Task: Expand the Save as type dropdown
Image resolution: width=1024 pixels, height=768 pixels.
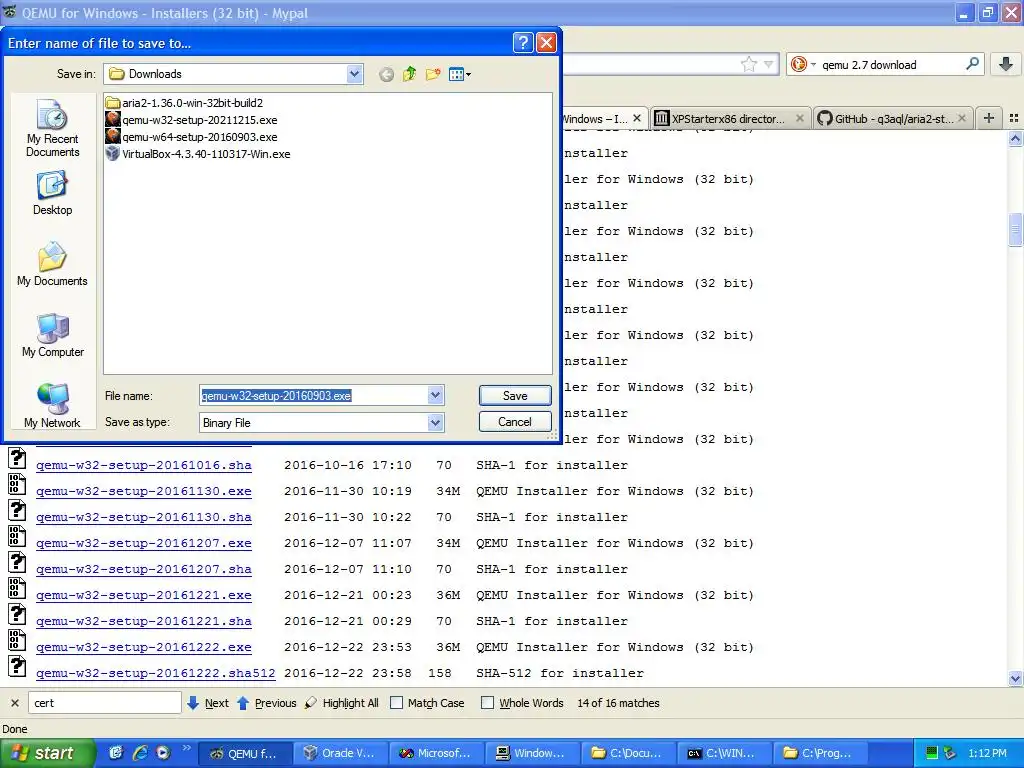Action: [x=436, y=423]
